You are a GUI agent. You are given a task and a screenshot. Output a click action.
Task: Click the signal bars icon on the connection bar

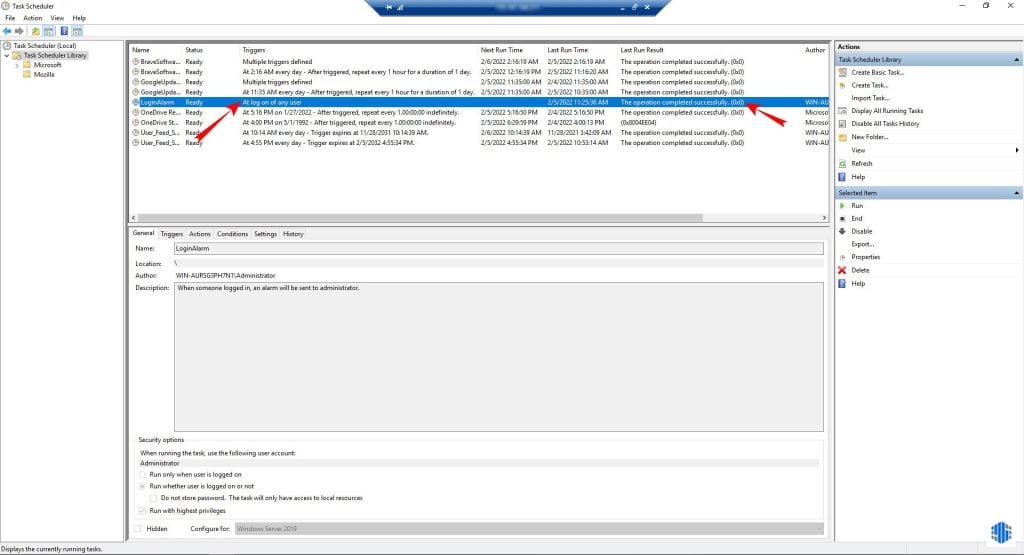pyautogui.click(x=400, y=7)
